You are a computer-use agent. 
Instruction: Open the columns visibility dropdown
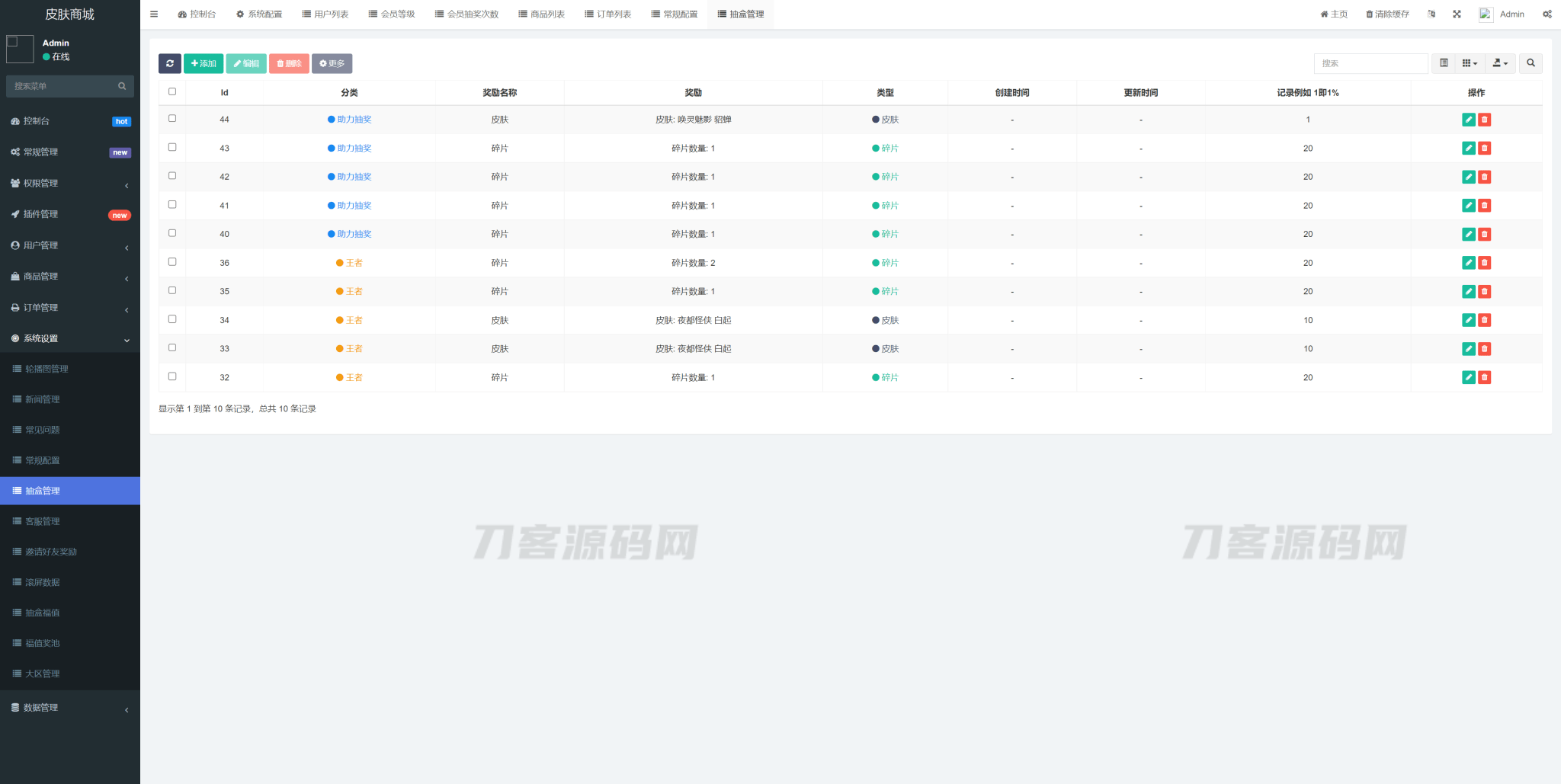(1470, 63)
